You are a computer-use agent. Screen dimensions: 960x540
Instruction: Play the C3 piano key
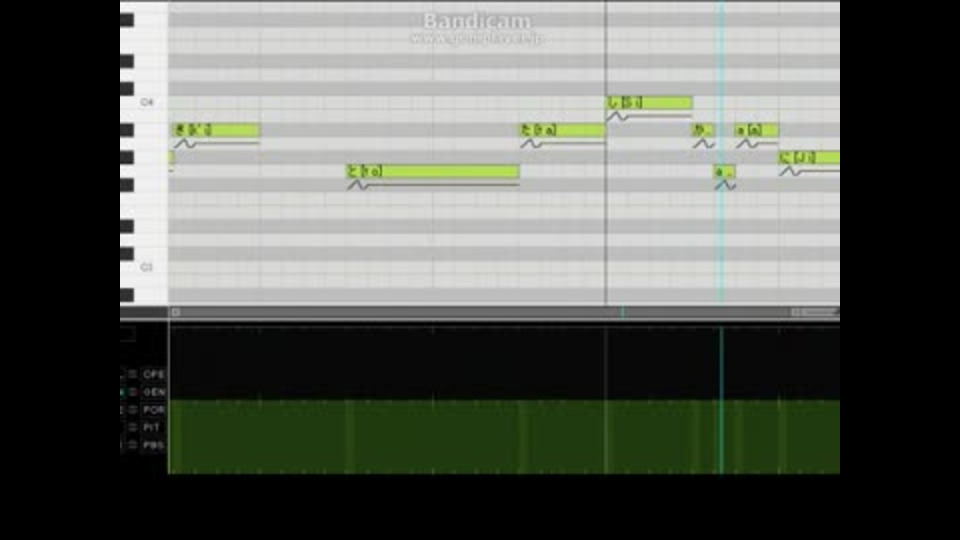(144, 268)
